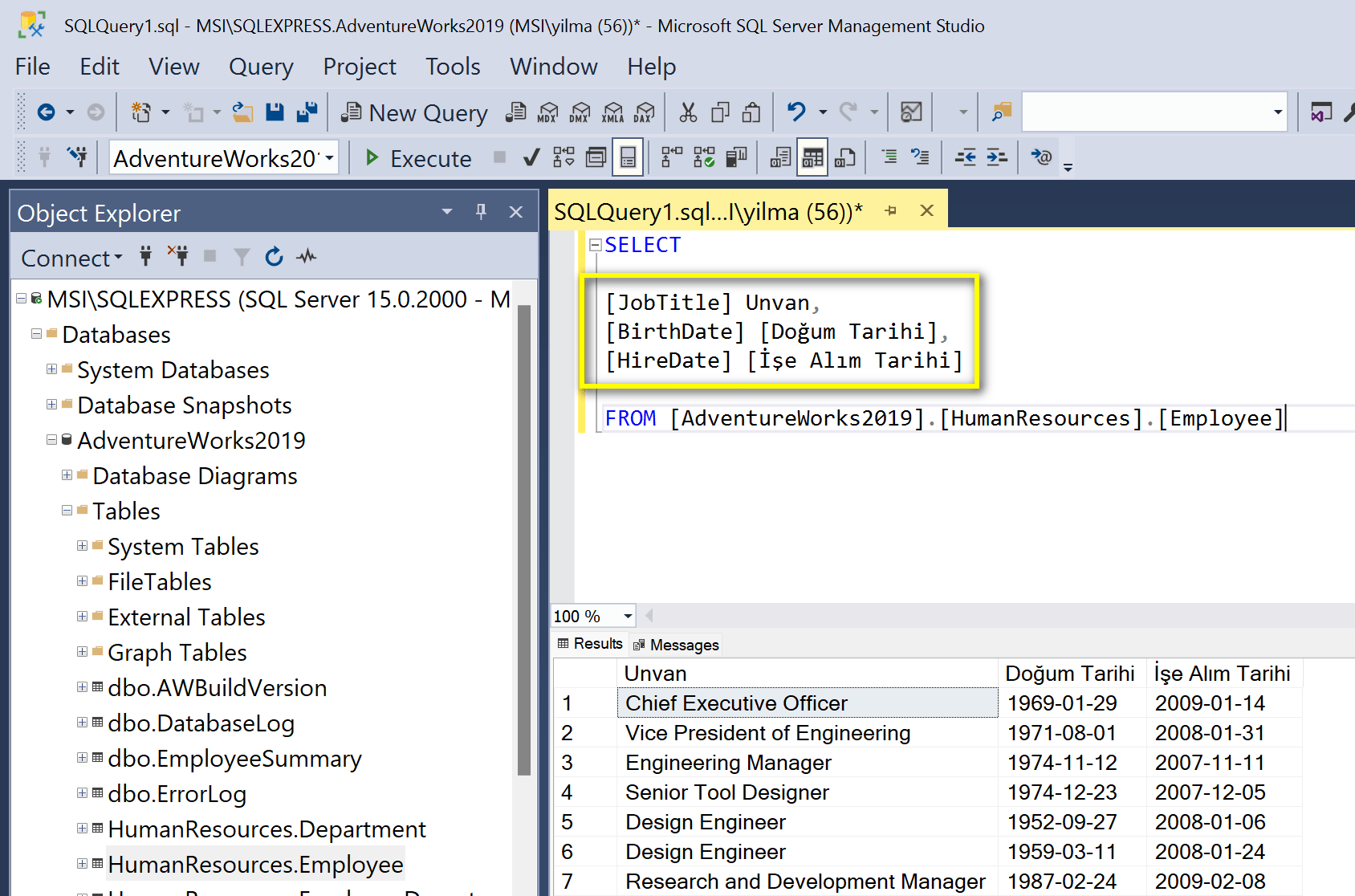Screen dimensions: 1355x896
Task: Expand the Database Snapshots node
Action: [x=51, y=404]
